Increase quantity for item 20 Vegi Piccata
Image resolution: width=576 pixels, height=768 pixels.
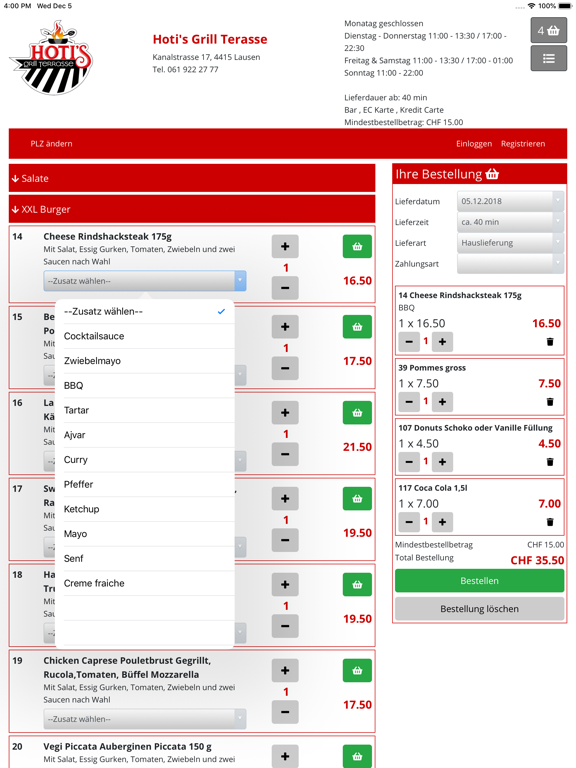coord(285,756)
